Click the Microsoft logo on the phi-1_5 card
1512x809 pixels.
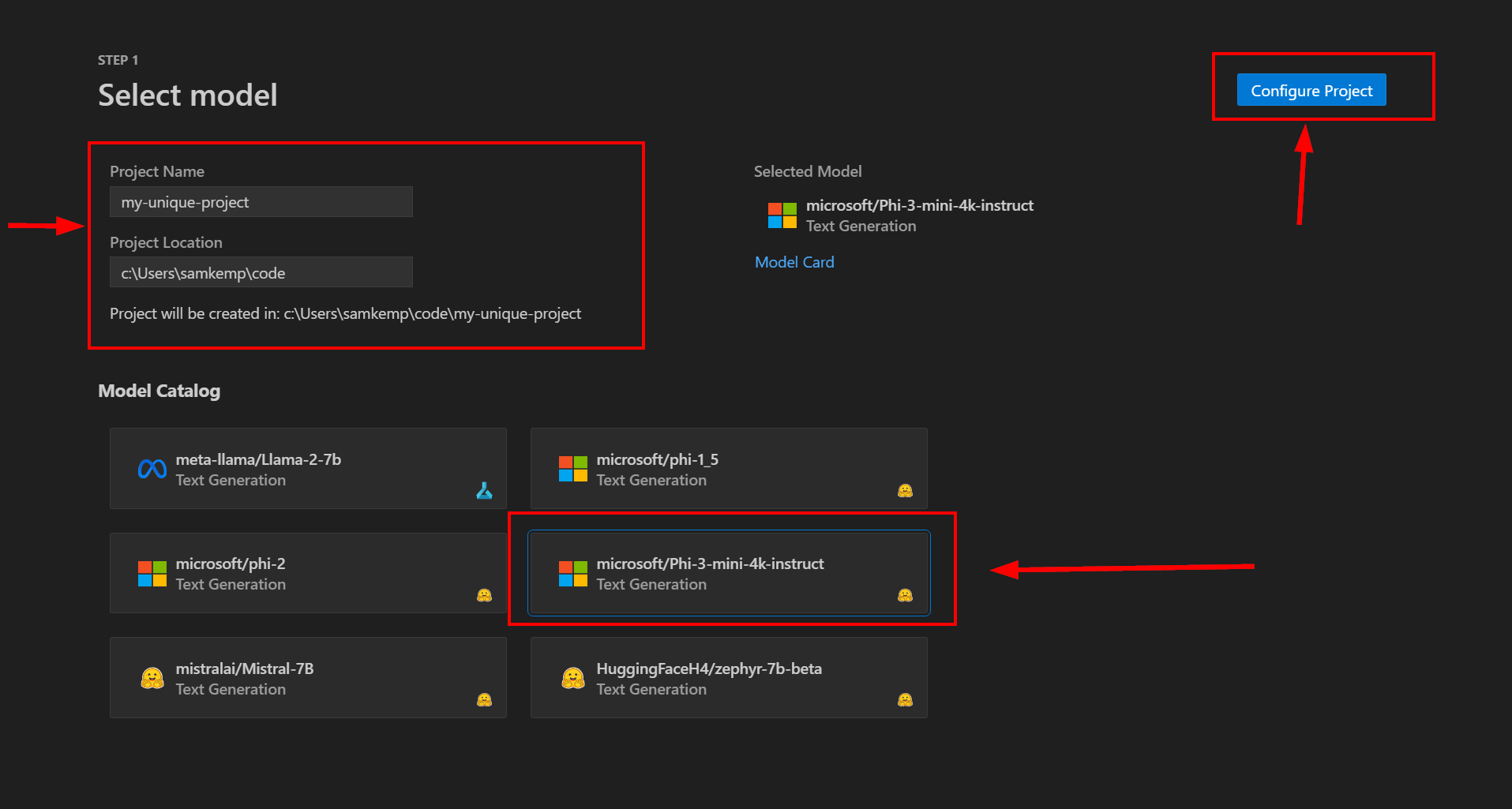tap(573, 469)
